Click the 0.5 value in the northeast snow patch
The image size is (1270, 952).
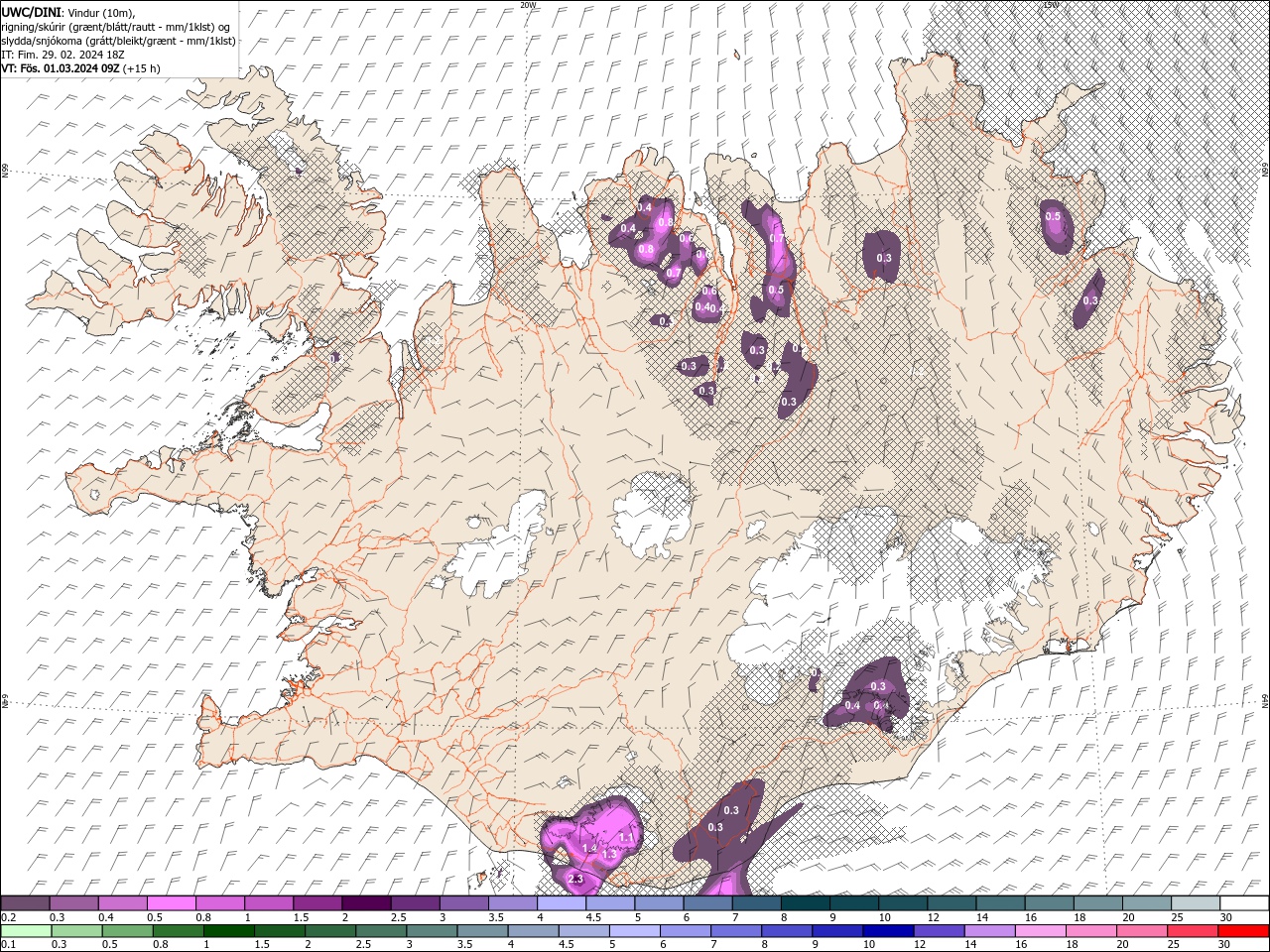1053,216
